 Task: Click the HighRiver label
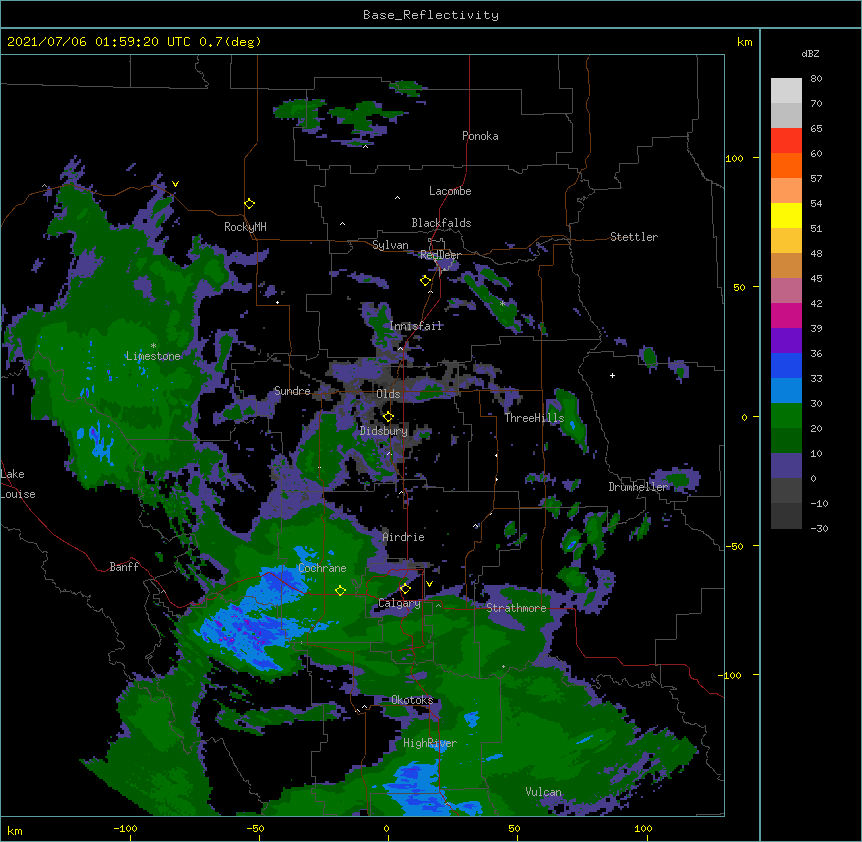(x=430, y=743)
